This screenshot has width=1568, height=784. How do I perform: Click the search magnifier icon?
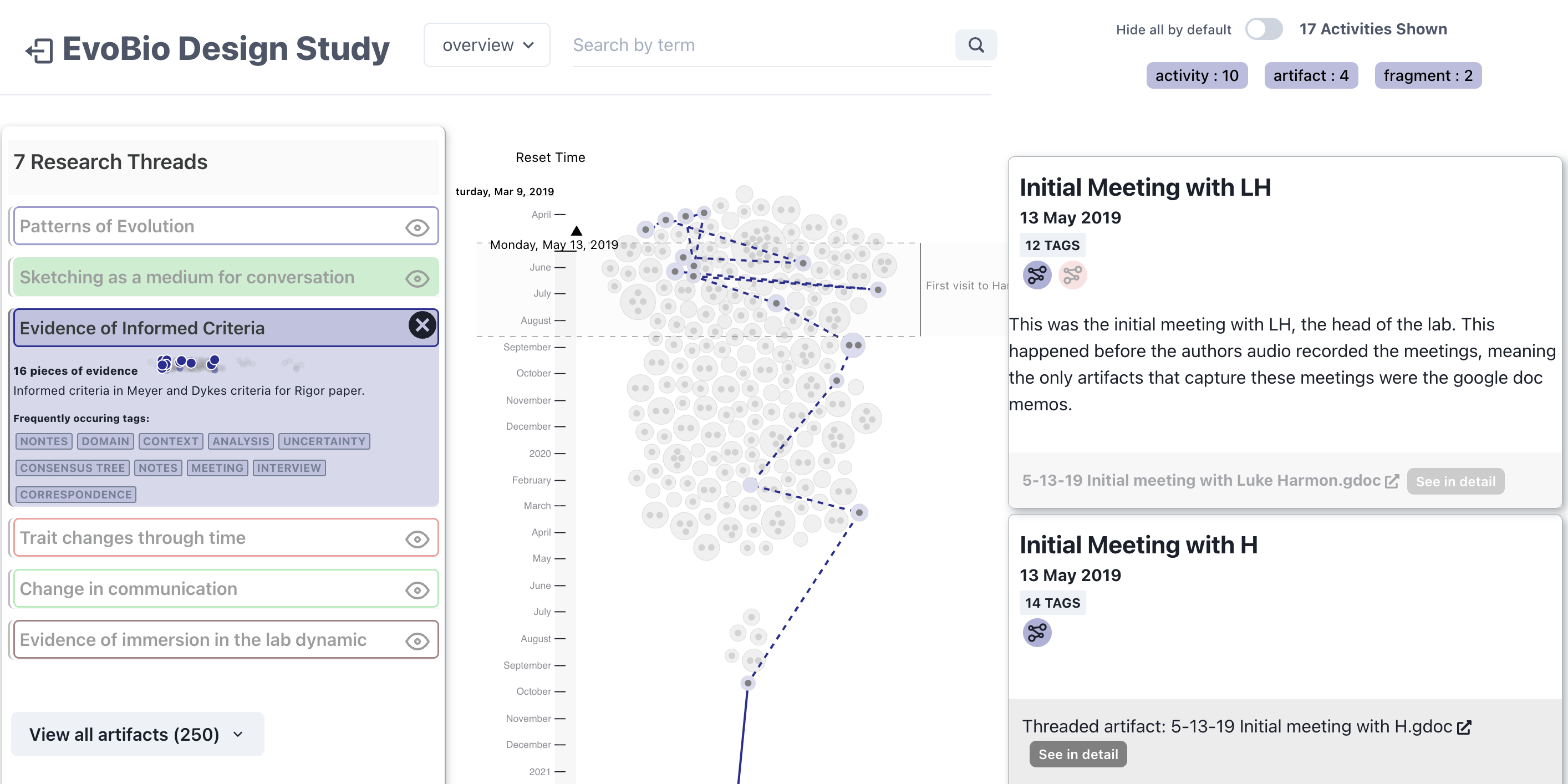(x=975, y=45)
